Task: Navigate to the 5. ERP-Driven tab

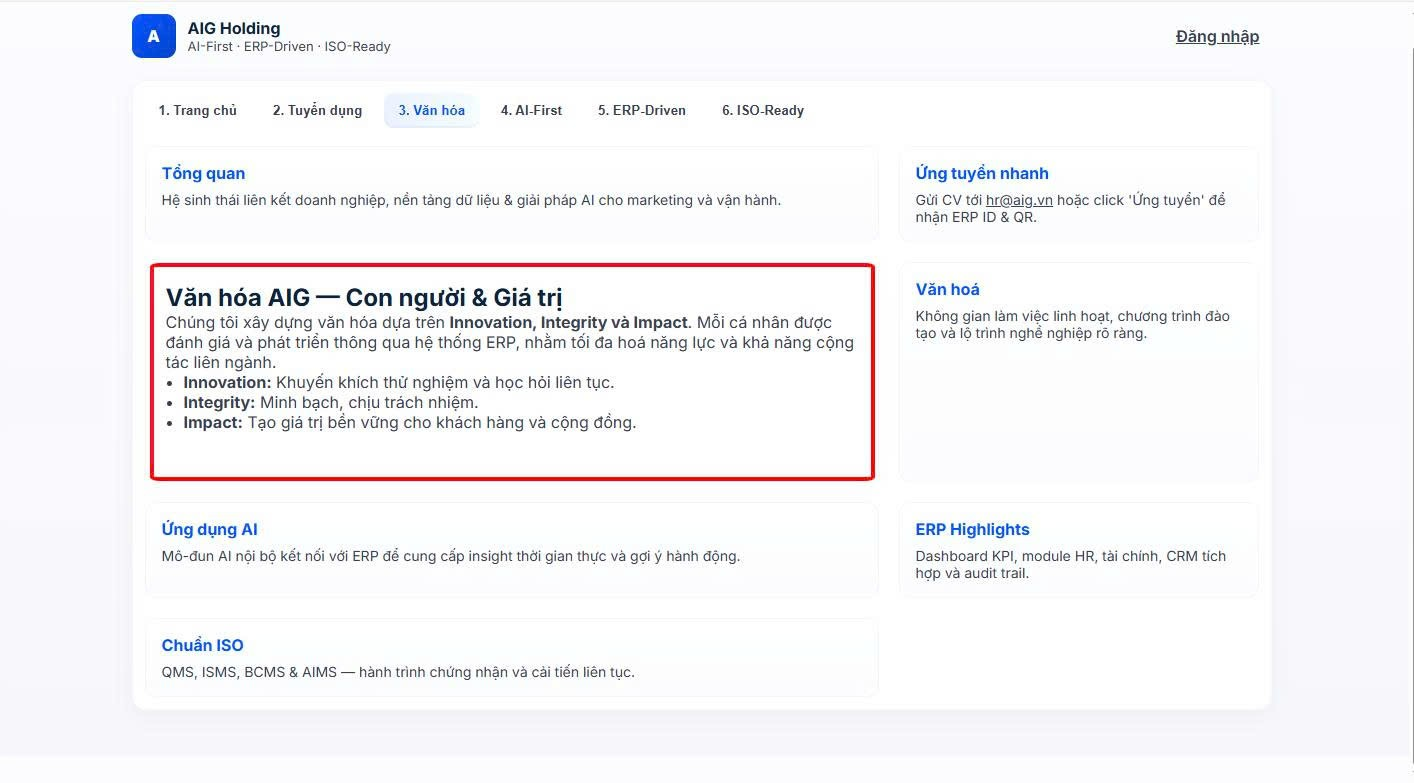Action: pos(641,111)
